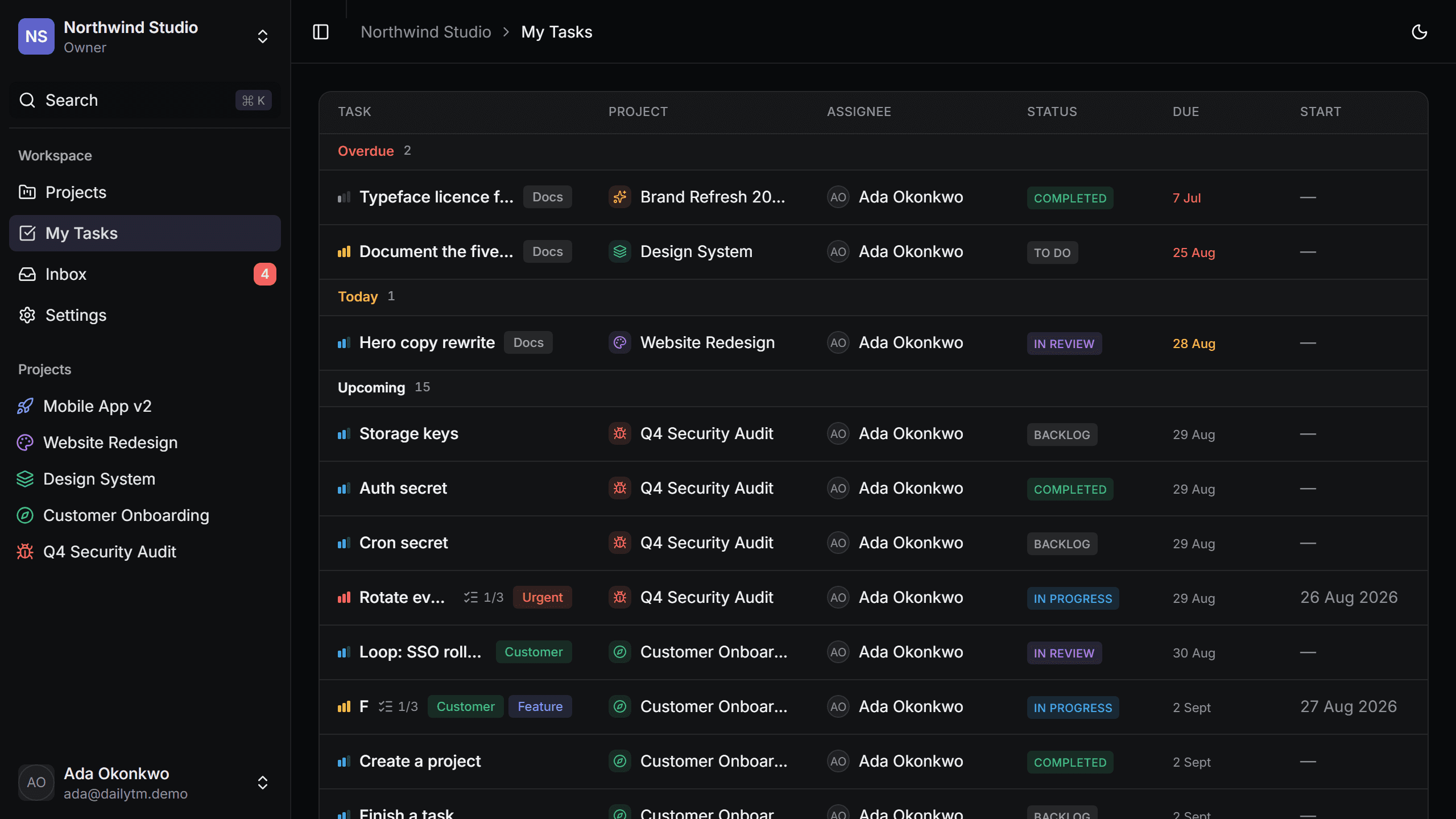Click Brand Refresh project sparkle icon
The height and width of the screenshot is (819, 1456).
tap(620, 197)
